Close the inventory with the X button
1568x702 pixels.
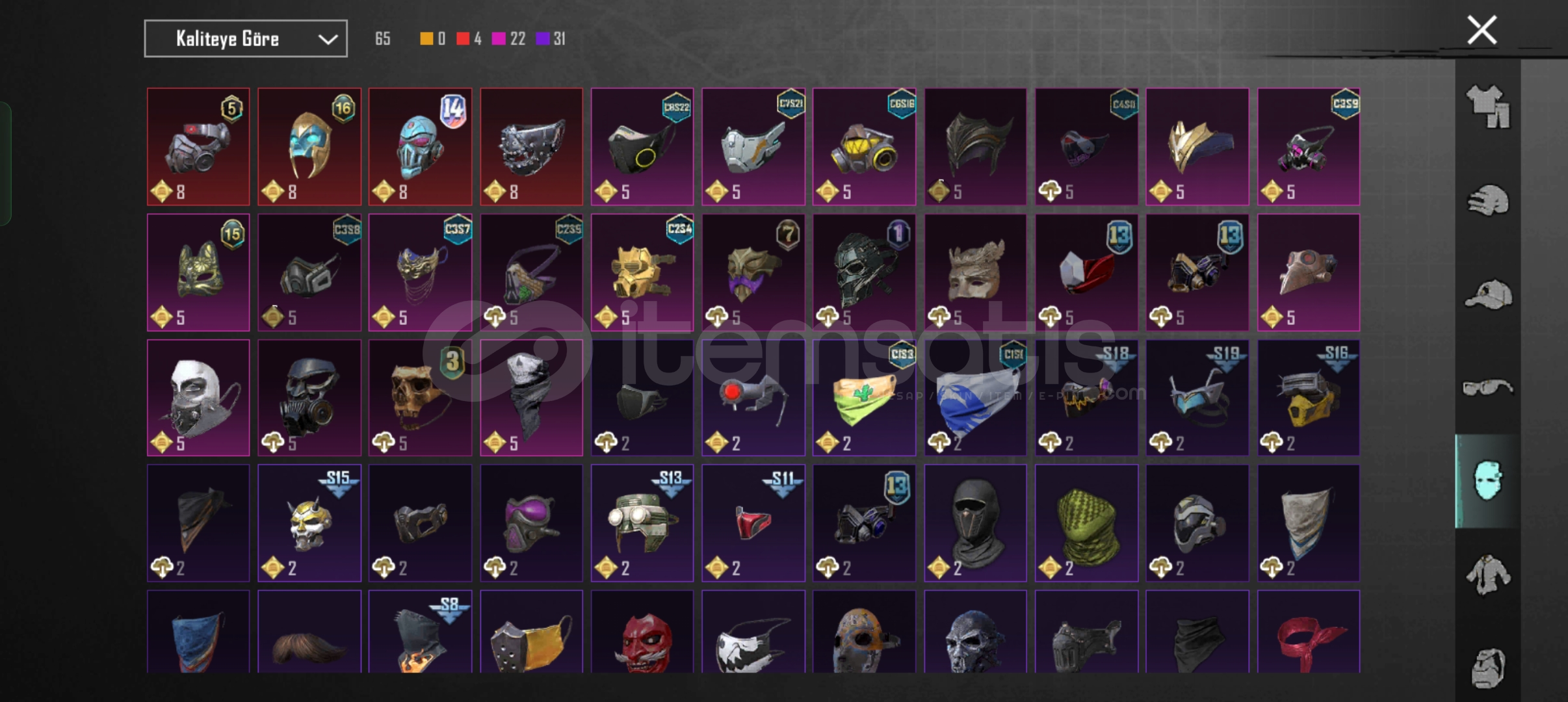(x=1482, y=30)
